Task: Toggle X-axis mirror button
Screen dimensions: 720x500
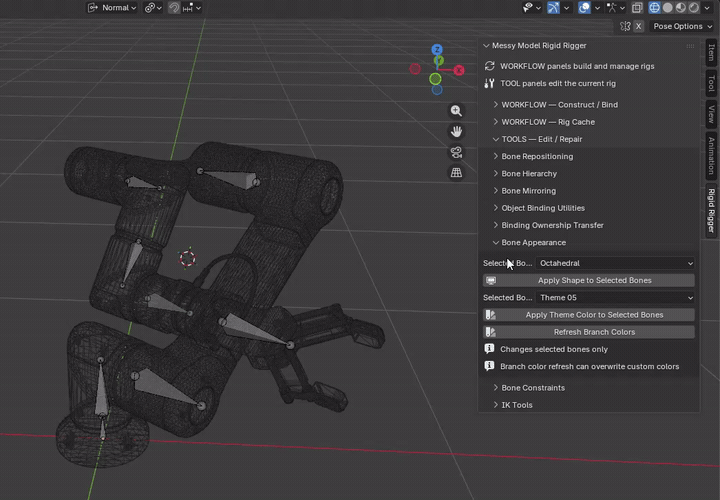Action: click(638, 26)
